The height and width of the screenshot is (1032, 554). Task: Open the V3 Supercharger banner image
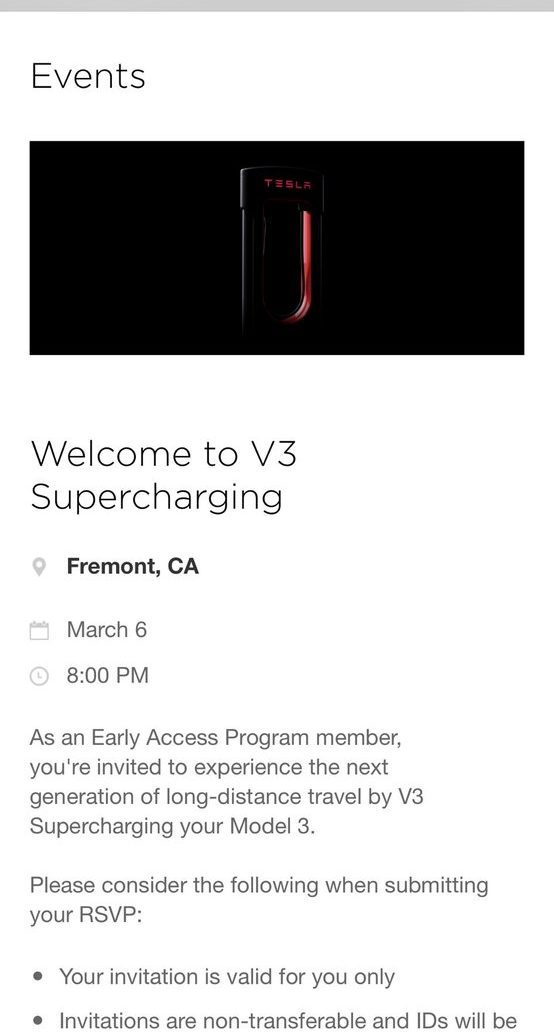(x=277, y=247)
